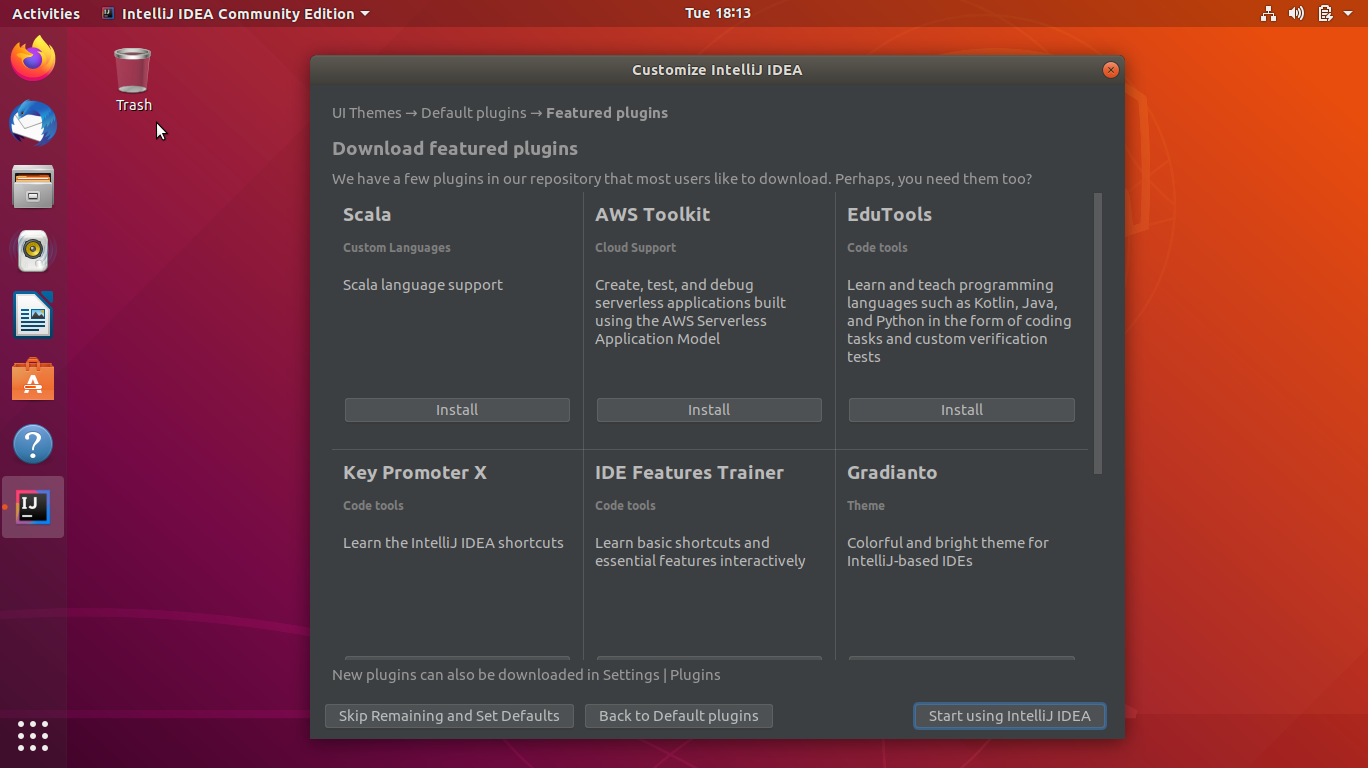The height and width of the screenshot is (768, 1368).
Task: Open the Rhythmbox music player
Action: click(x=33, y=251)
